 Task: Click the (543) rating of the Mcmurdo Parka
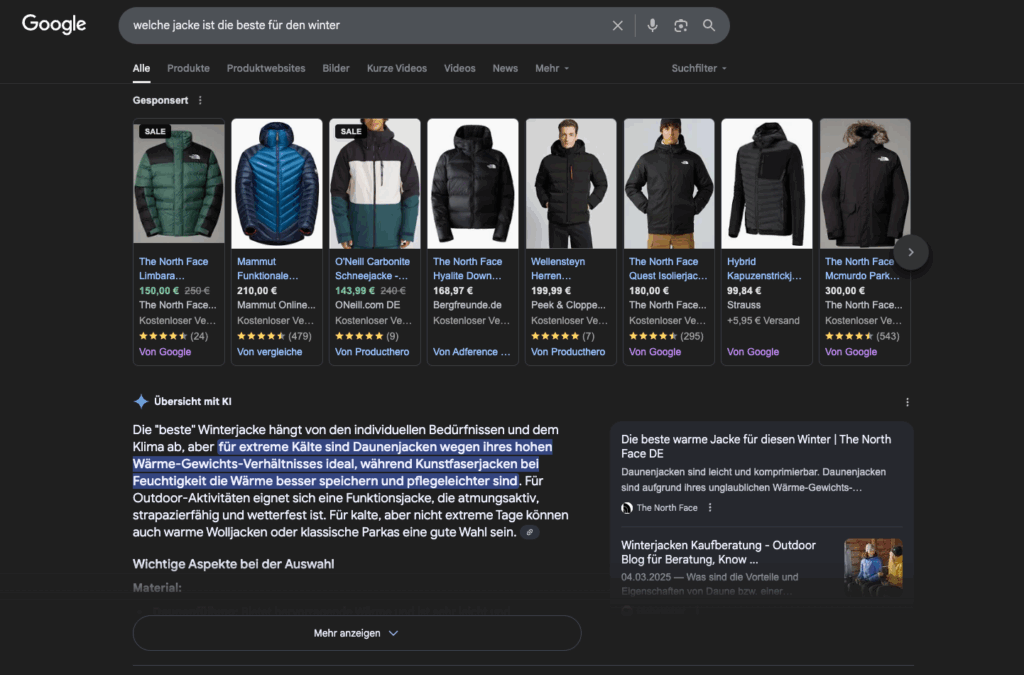pos(888,336)
